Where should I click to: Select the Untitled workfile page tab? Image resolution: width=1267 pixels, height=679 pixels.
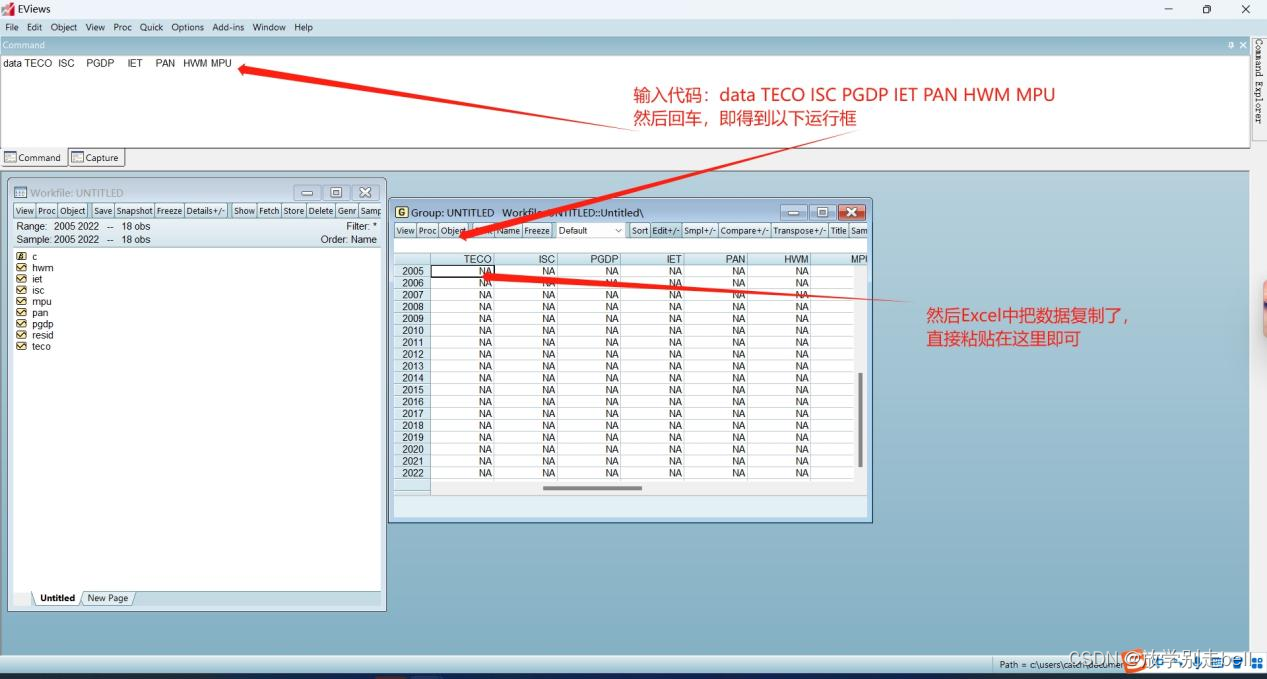click(57, 598)
